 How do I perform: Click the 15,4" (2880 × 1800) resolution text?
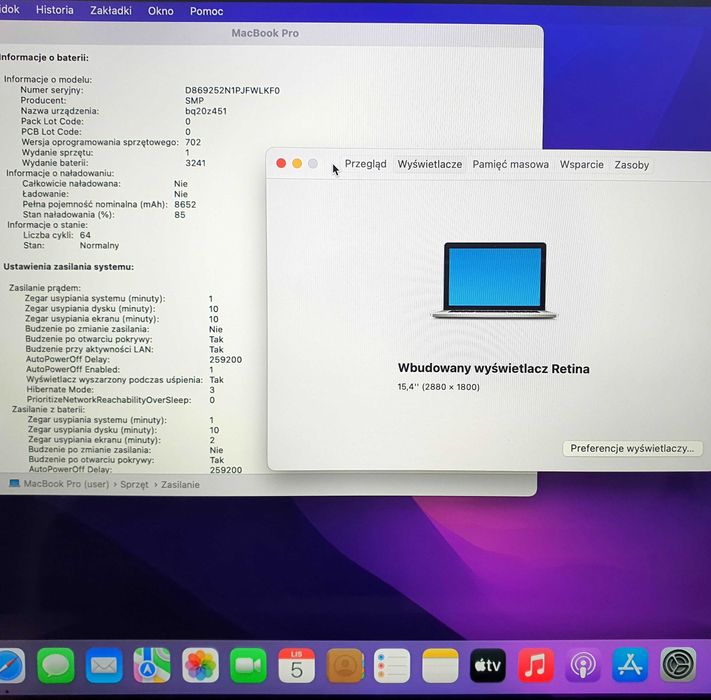[x=438, y=387]
